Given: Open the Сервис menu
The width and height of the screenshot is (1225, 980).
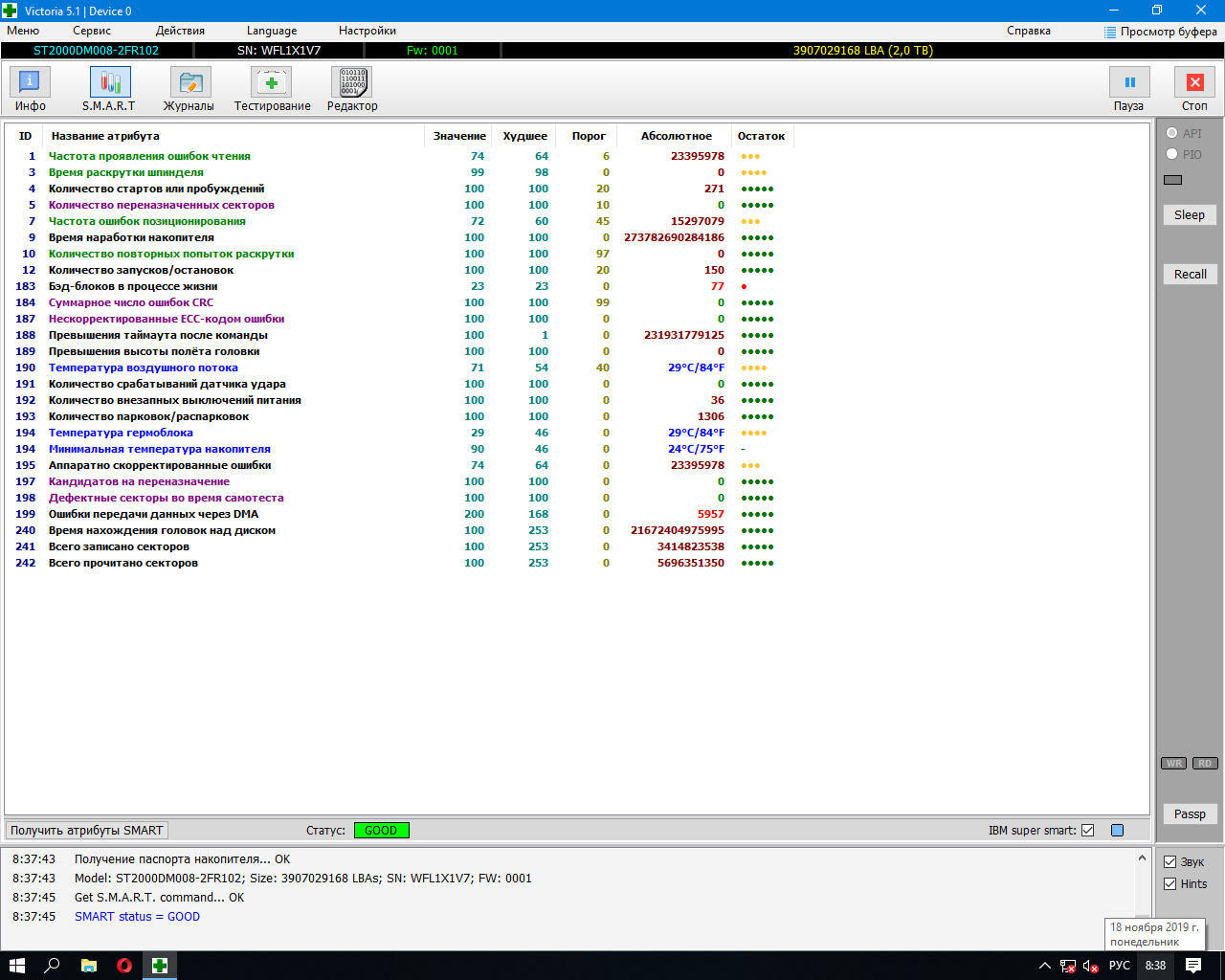Looking at the screenshot, I should point(92,31).
